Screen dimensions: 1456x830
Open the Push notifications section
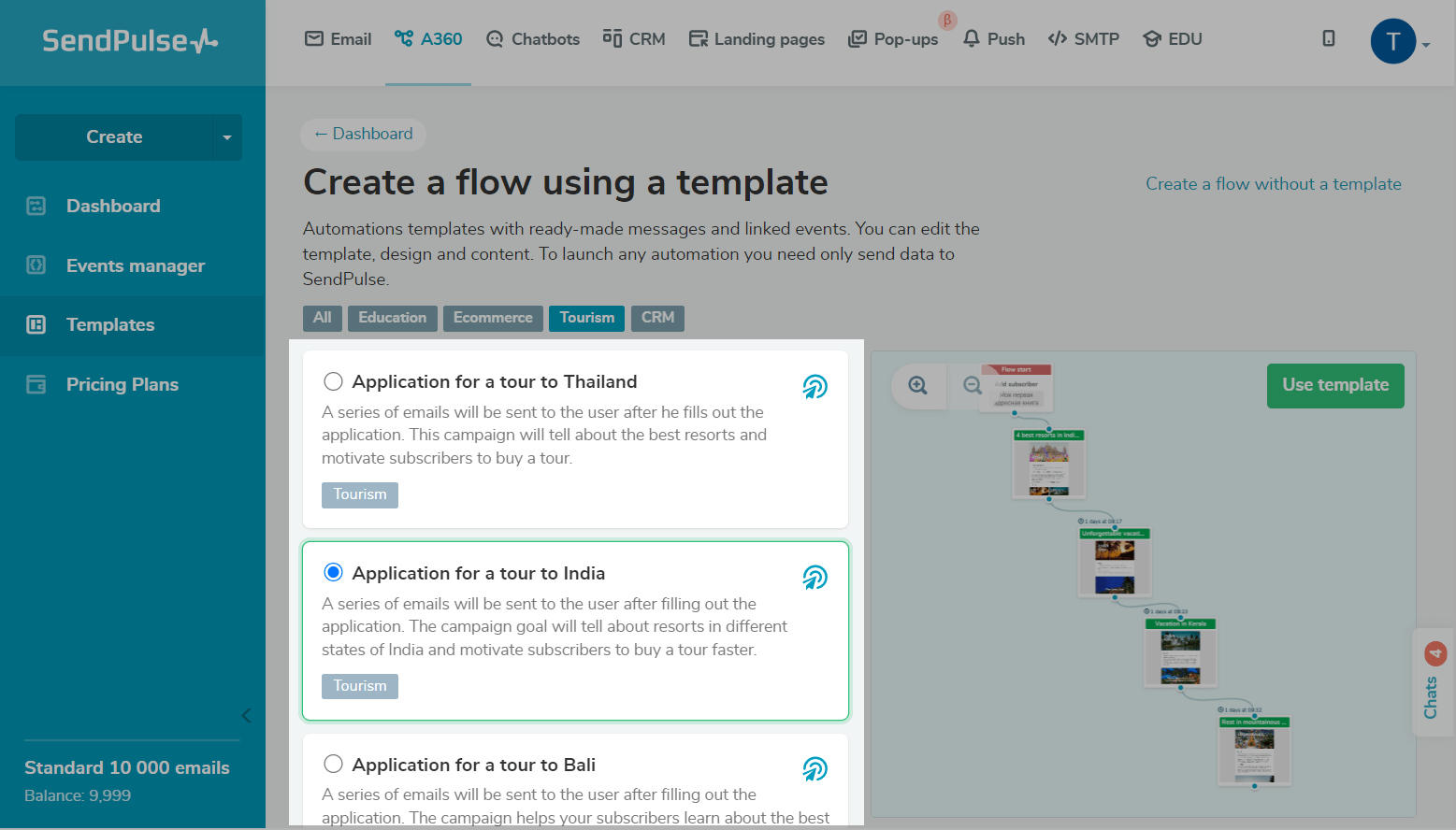(994, 39)
